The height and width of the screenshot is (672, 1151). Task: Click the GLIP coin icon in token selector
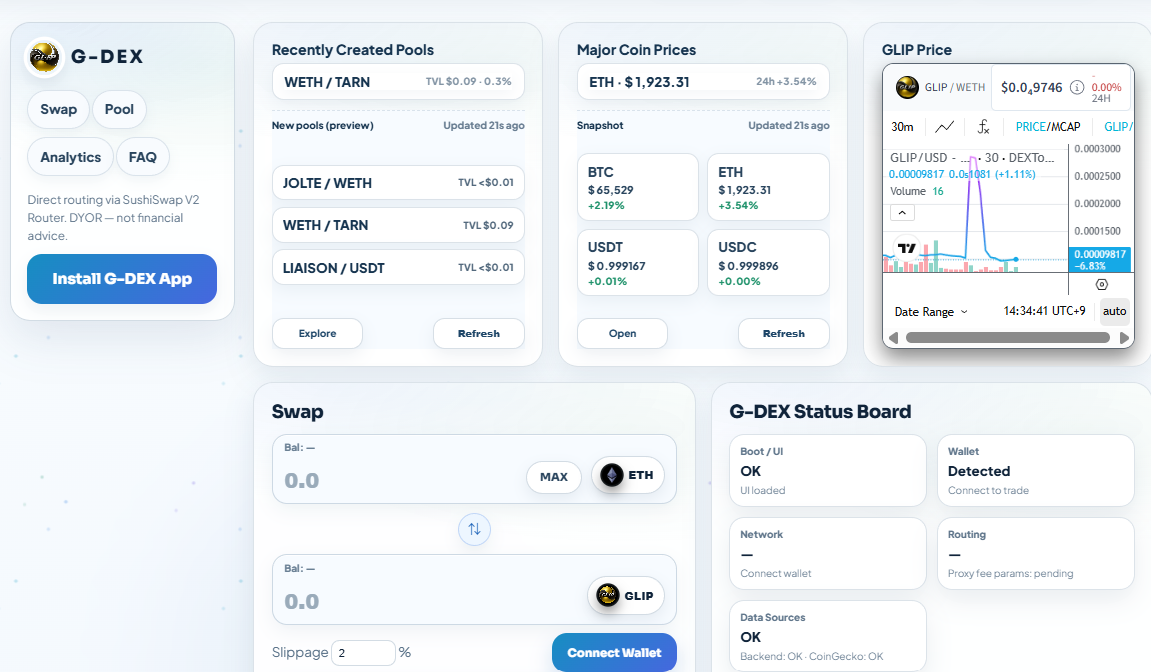[608, 595]
